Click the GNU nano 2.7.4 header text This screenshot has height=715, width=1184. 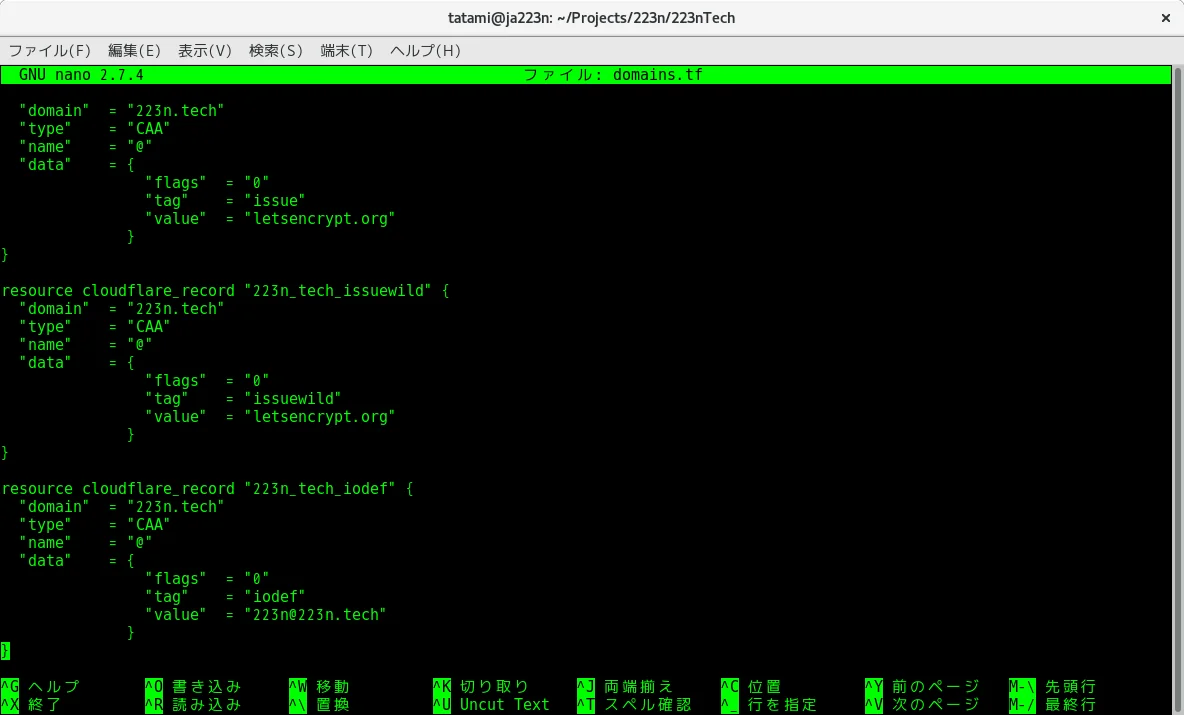(x=81, y=75)
